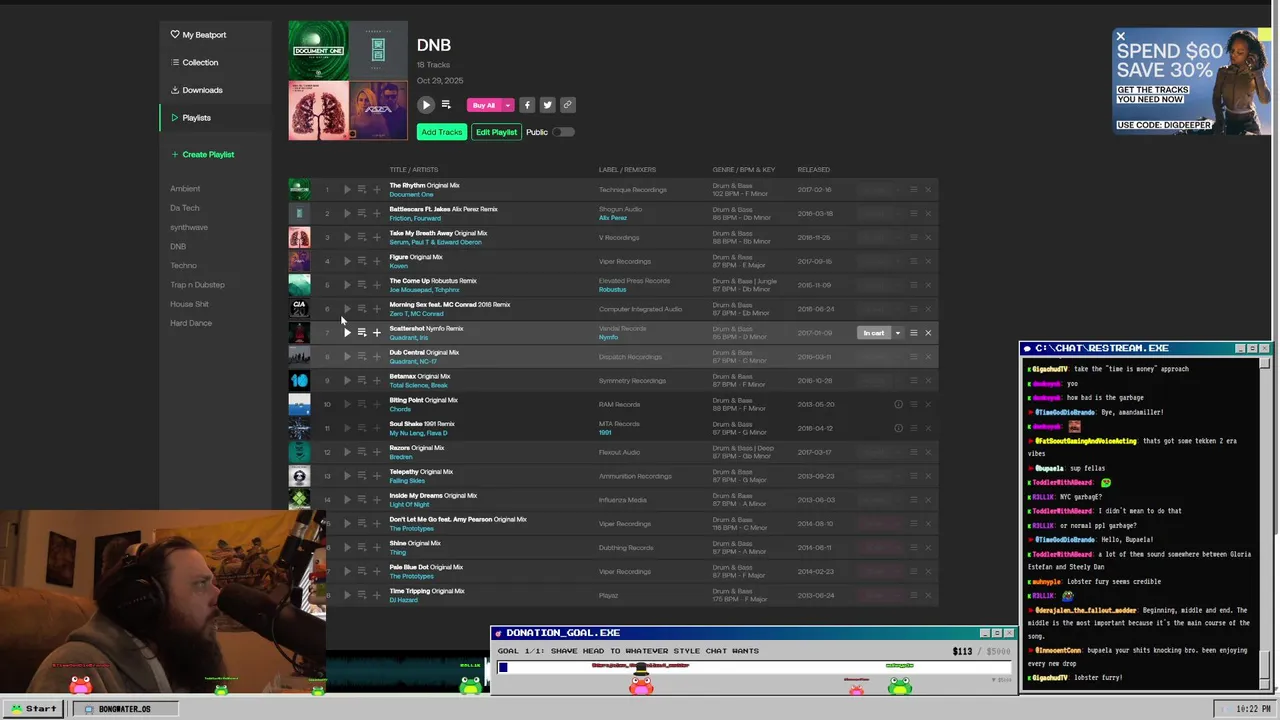Add Scattershot to a playlist with plus icon
The width and height of the screenshot is (1280, 720).
[x=377, y=333]
